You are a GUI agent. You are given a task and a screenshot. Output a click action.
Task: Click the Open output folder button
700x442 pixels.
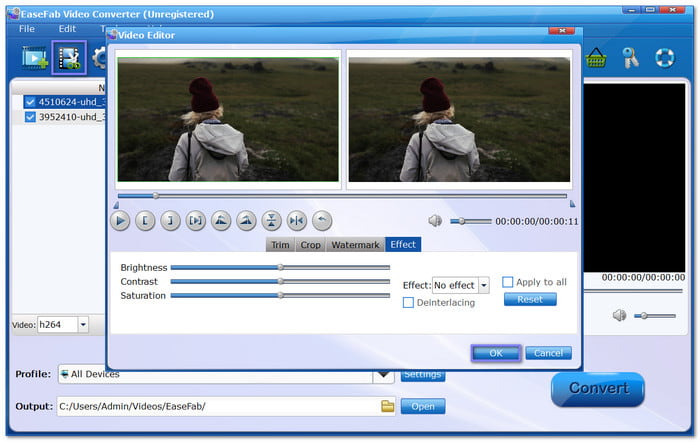pyautogui.click(x=423, y=406)
